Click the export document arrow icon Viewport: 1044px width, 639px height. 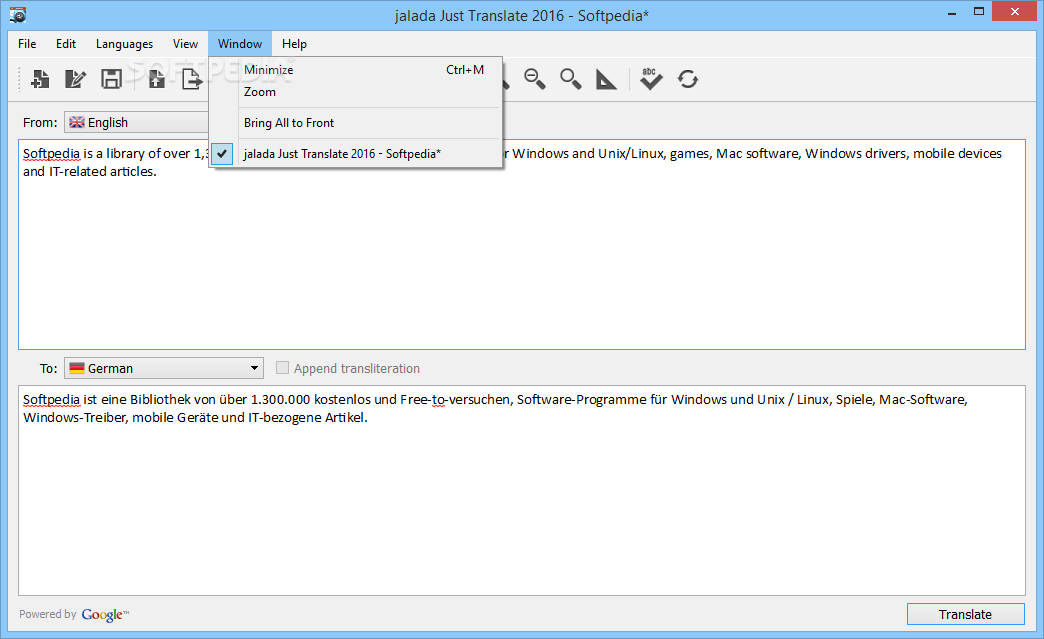tap(192, 79)
